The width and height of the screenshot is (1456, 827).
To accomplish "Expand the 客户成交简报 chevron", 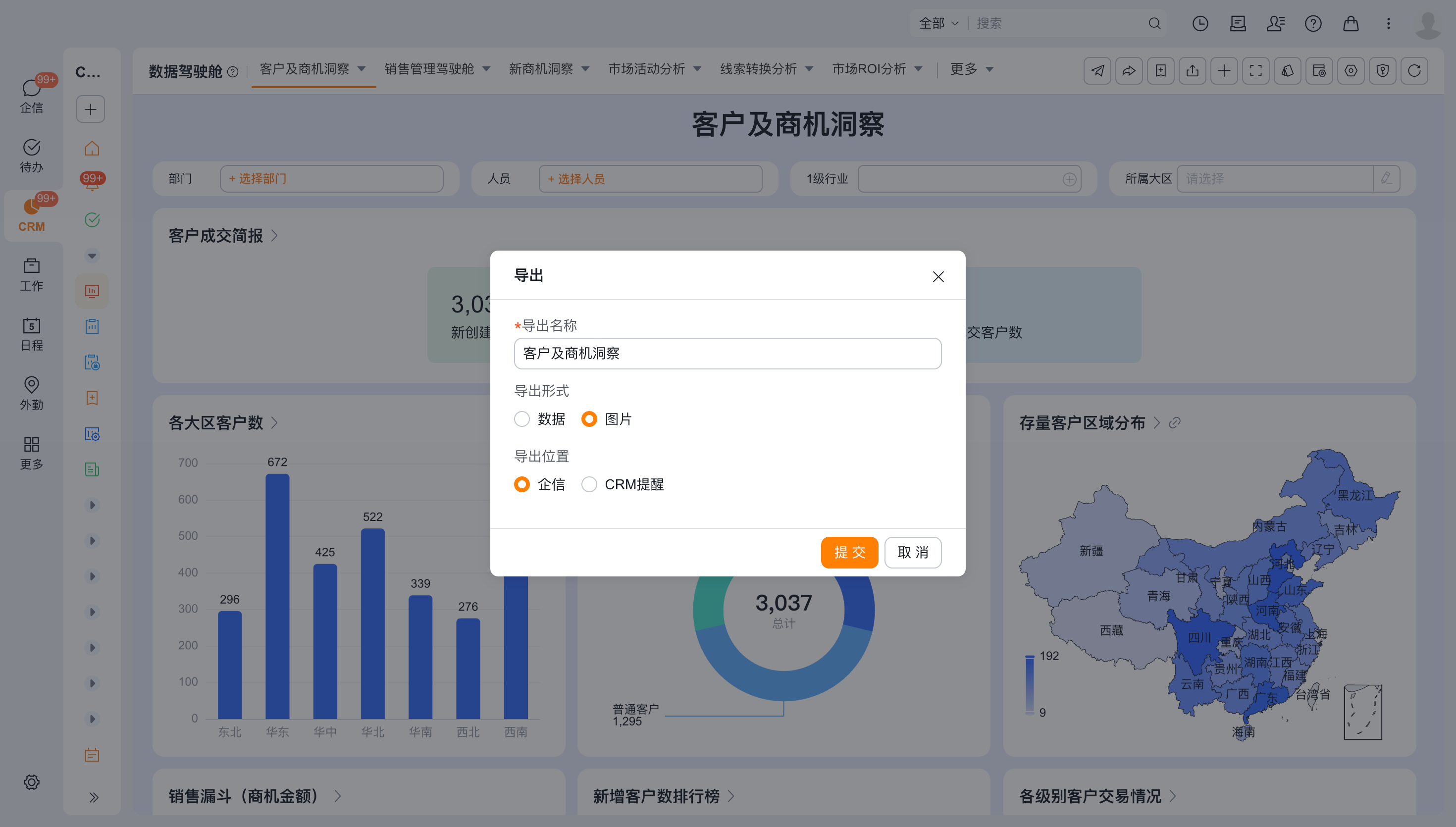I will click(275, 236).
